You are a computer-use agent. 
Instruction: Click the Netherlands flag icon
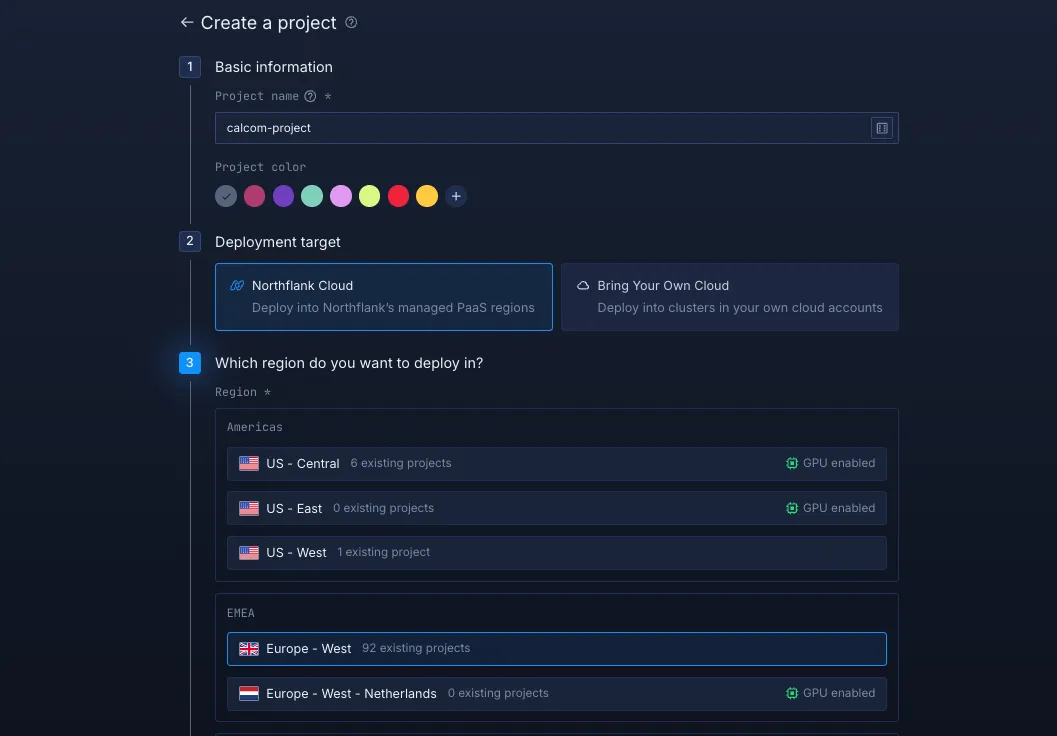[249, 694]
